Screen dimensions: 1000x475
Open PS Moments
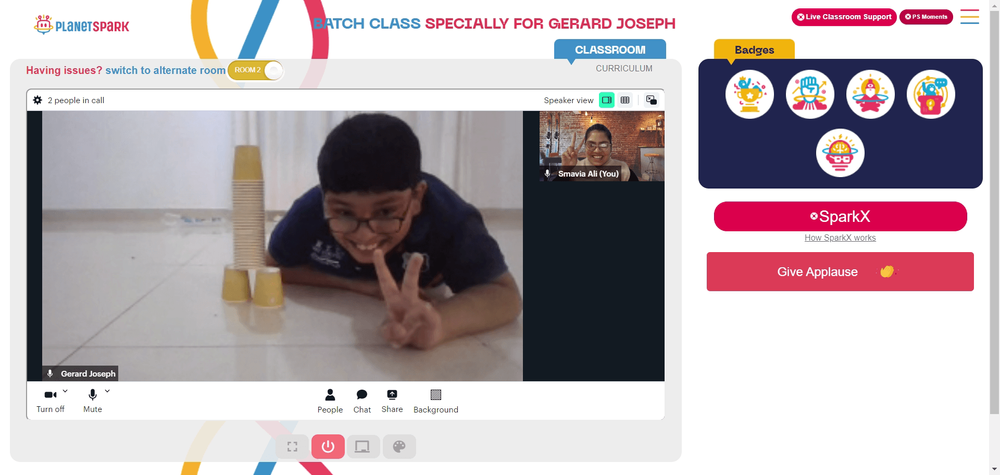tap(926, 17)
